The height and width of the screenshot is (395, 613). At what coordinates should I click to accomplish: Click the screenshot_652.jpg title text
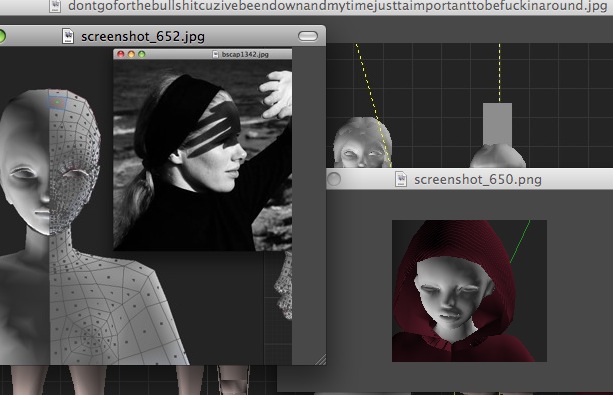tap(143, 36)
